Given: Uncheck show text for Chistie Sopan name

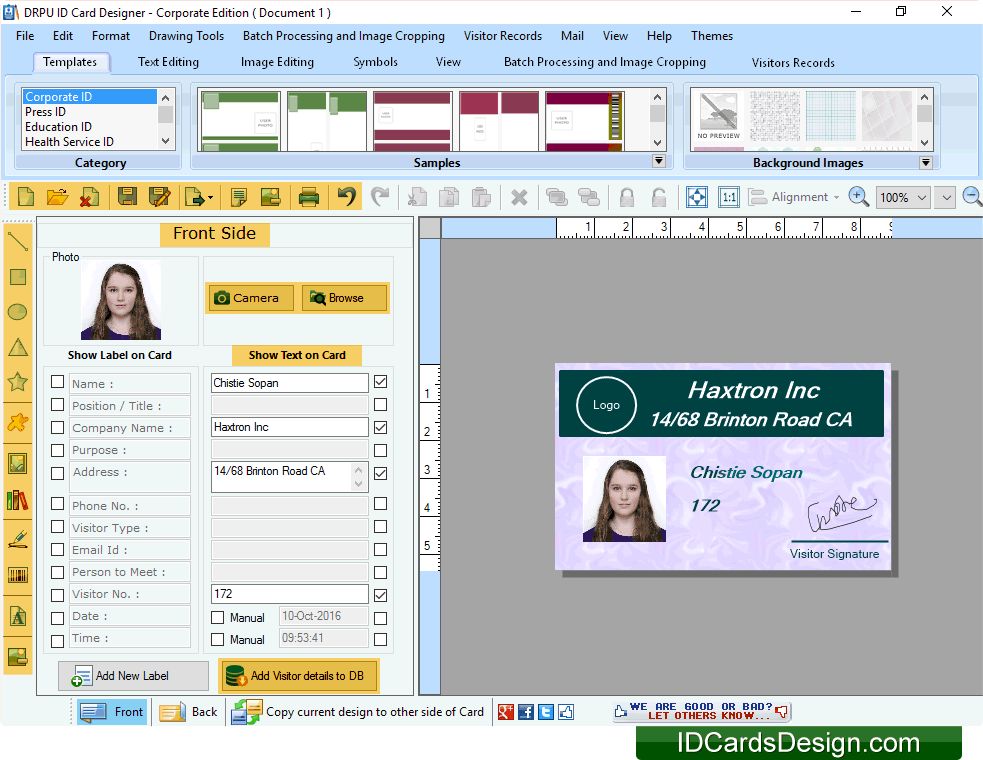Looking at the screenshot, I should click(381, 382).
